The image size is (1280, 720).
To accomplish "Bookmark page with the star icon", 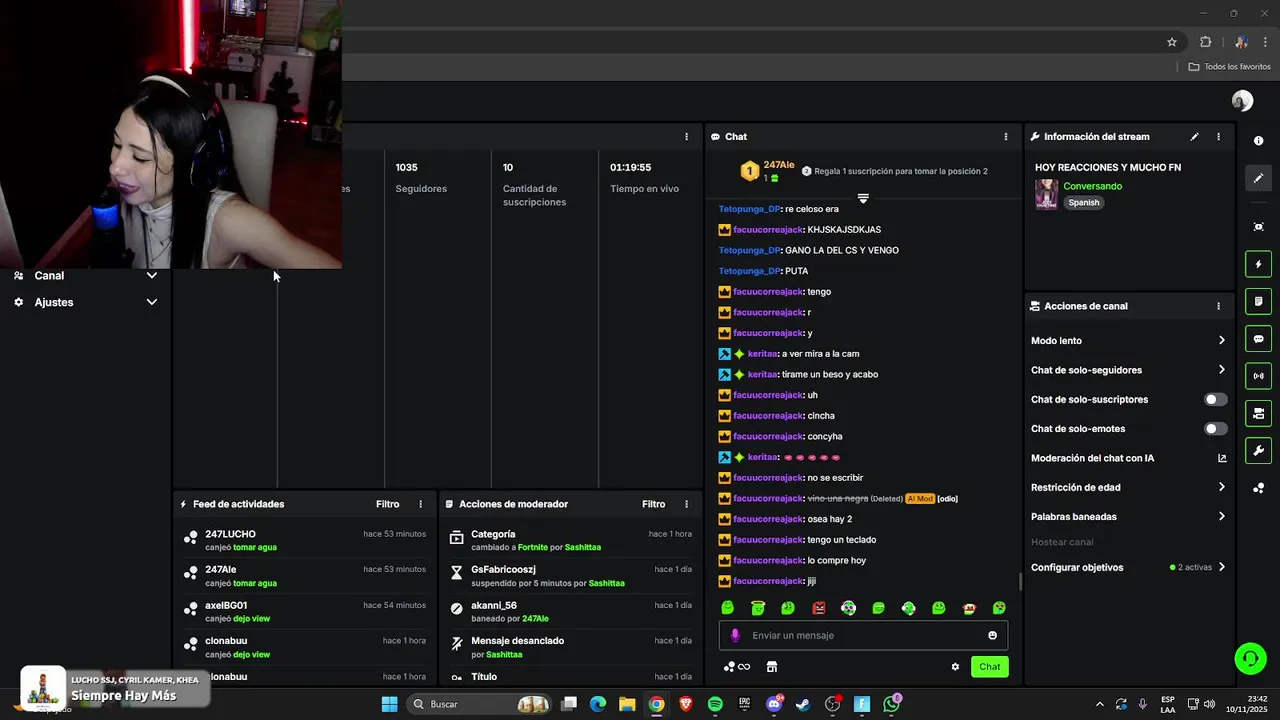I will pos(1172,42).
